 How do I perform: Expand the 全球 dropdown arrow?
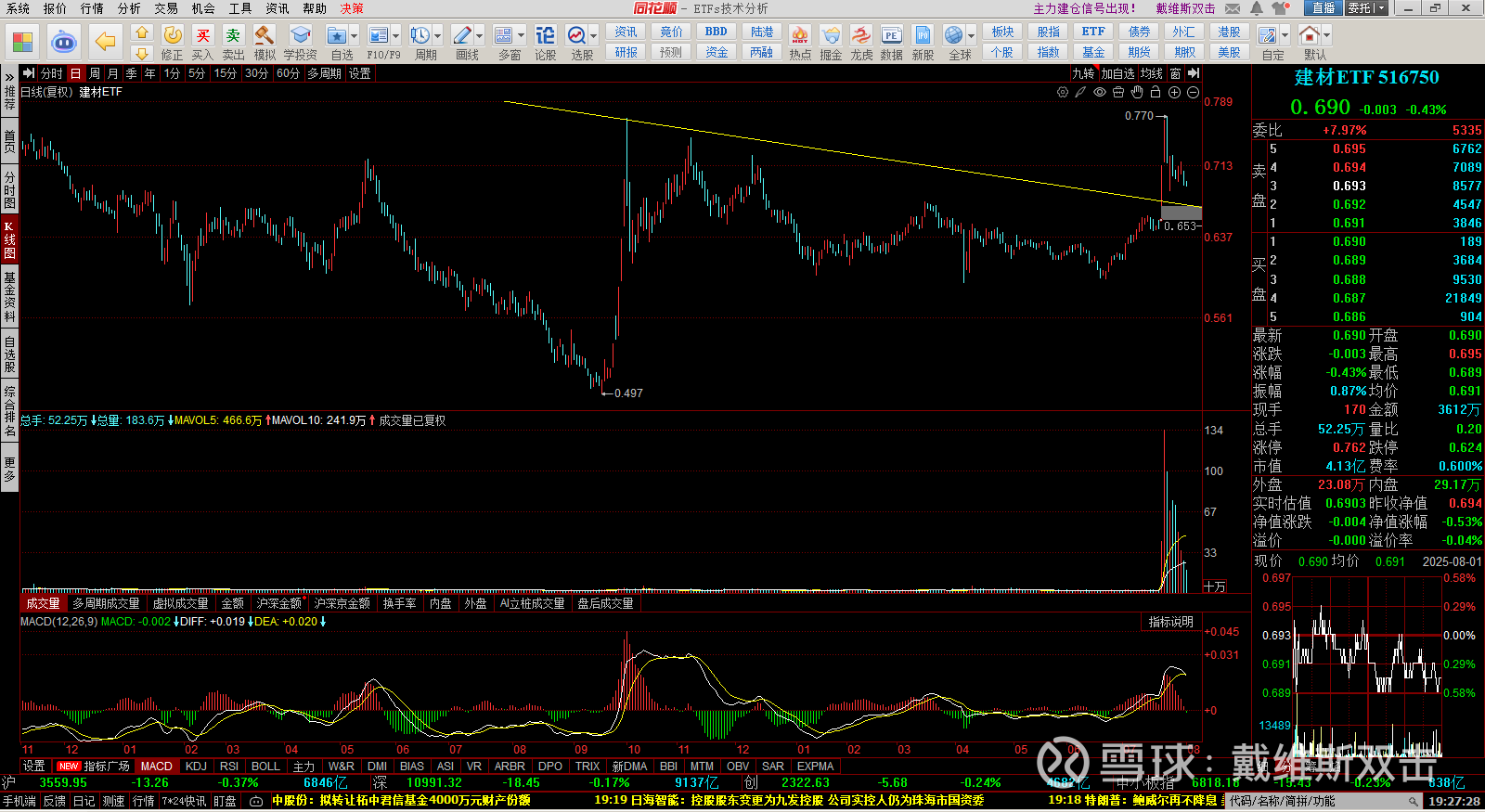click(971, 36)
